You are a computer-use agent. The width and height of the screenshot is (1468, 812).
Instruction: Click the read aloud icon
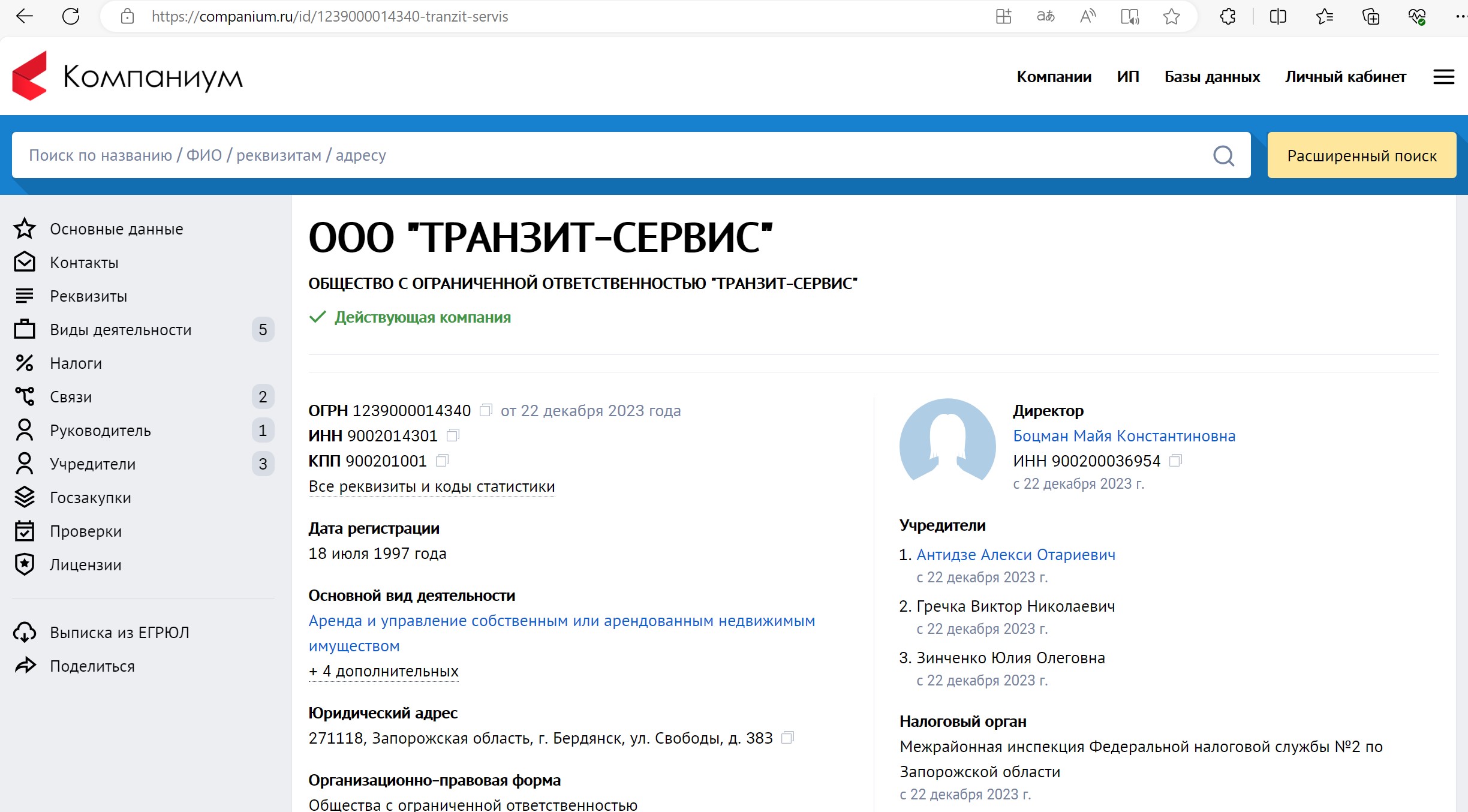[1087, 16]
